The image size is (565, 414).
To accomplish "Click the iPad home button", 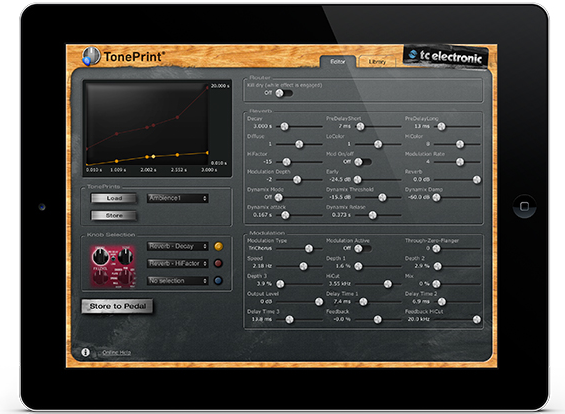I will (x=524, y=206).
